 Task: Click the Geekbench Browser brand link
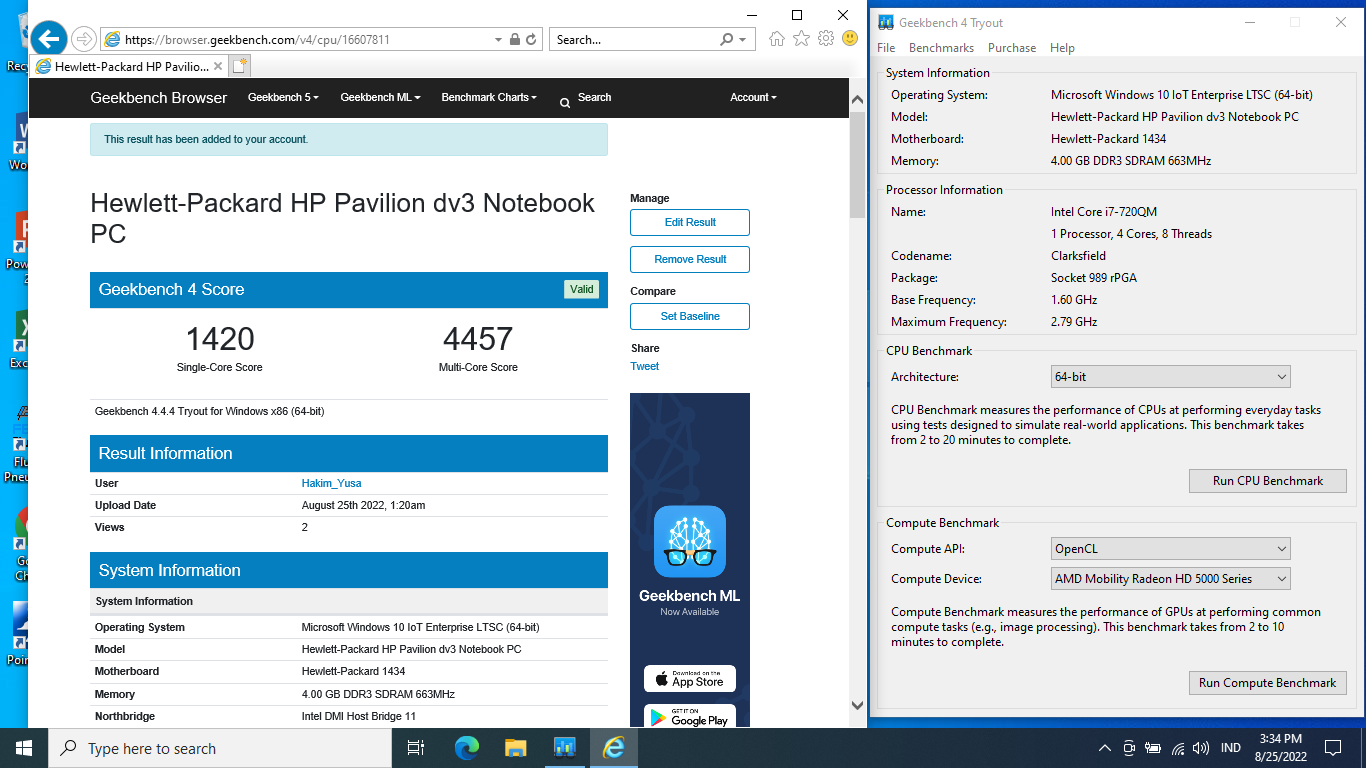click(x=159, y=97)
